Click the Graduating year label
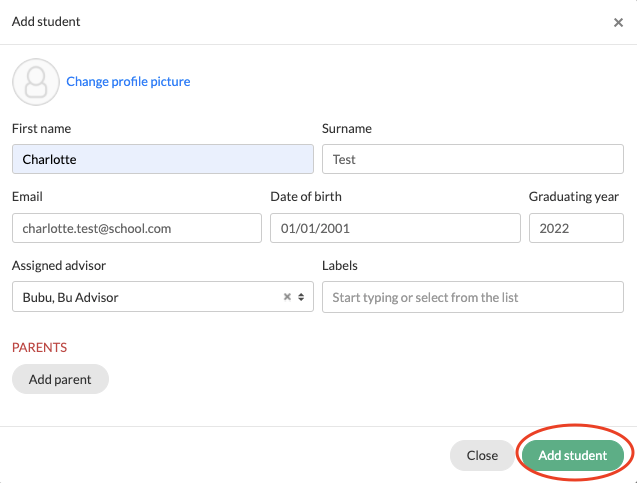The width and height of the screenshot is (637, 483). coord(574,197)
